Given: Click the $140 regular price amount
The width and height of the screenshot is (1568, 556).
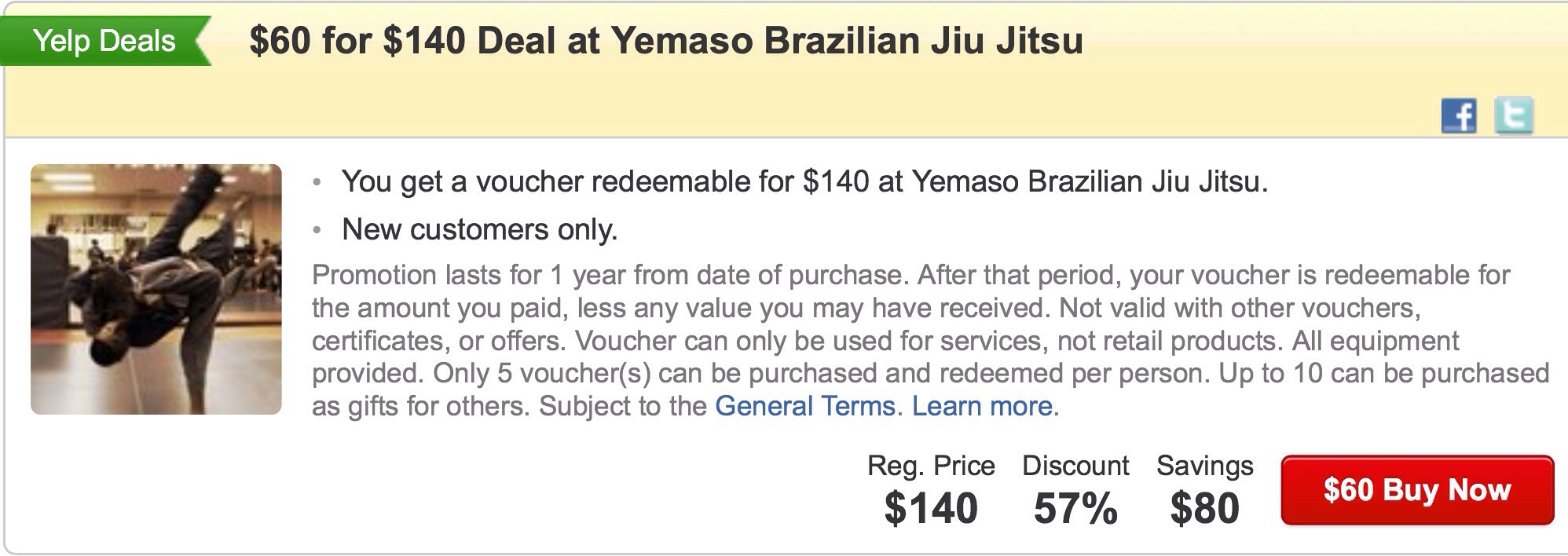Looking at the screenshot, I should [x=931, y=508].
